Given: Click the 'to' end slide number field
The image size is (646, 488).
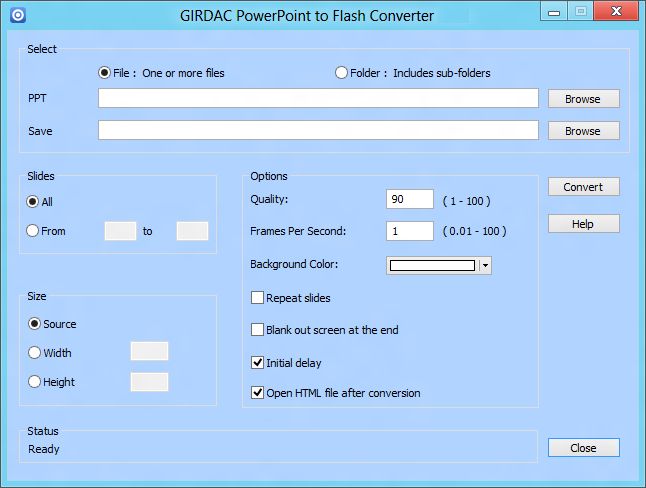Looking at the screenshot, I should point(192,231).
